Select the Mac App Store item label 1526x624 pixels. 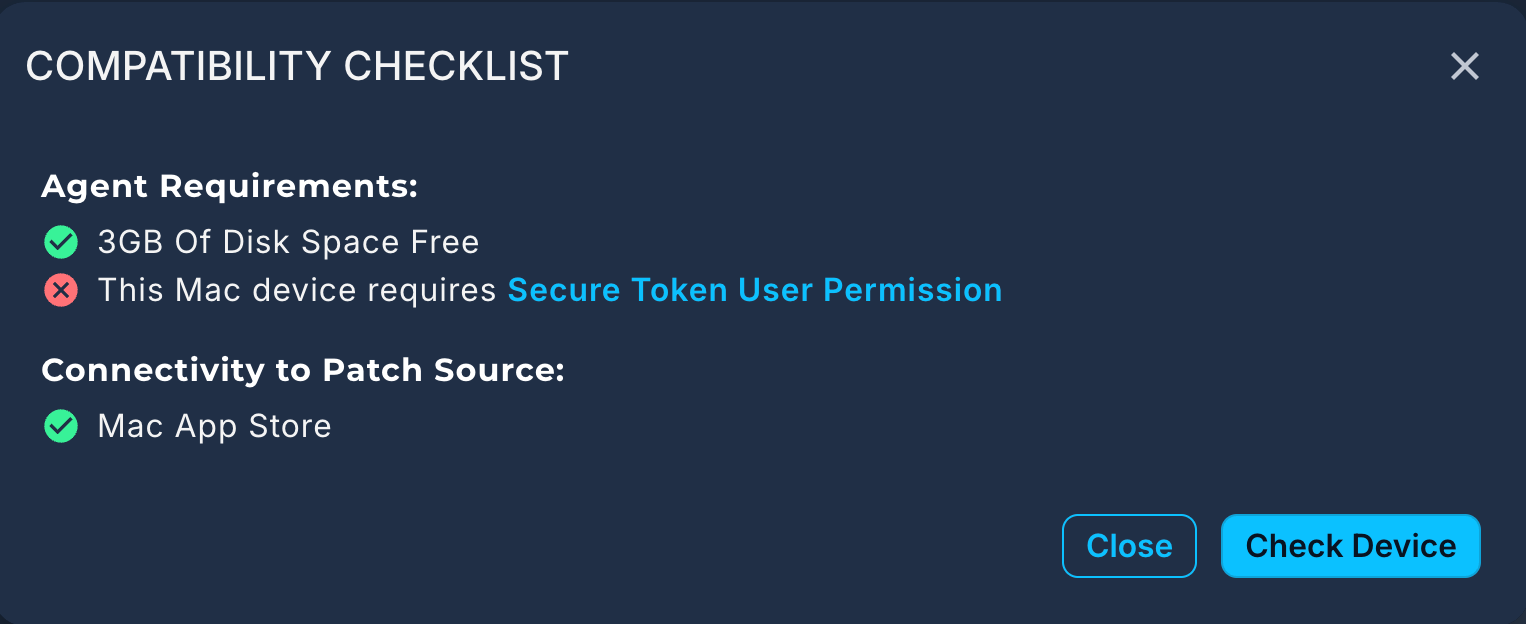coord(214,427)
